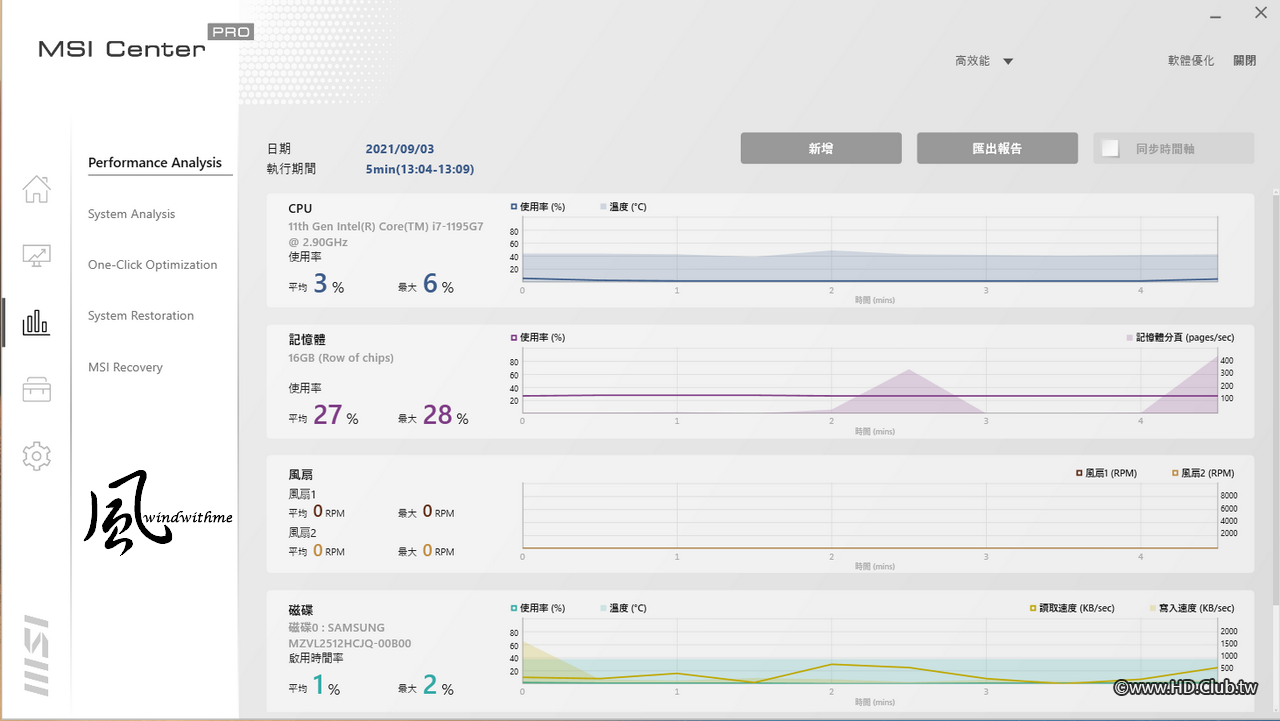Image resolution: width=1280 pixels, height=721 pixels.
Task: Click the 風扇1 label in fan panel
Action: point(302,494)
